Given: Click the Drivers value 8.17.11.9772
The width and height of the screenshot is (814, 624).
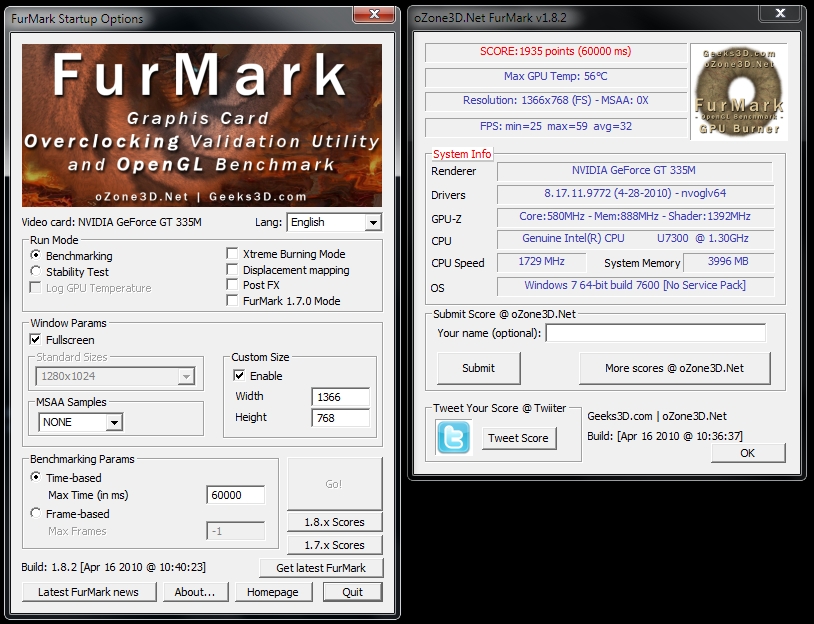Looking at the screenshot, I should [x=635, y=193].
